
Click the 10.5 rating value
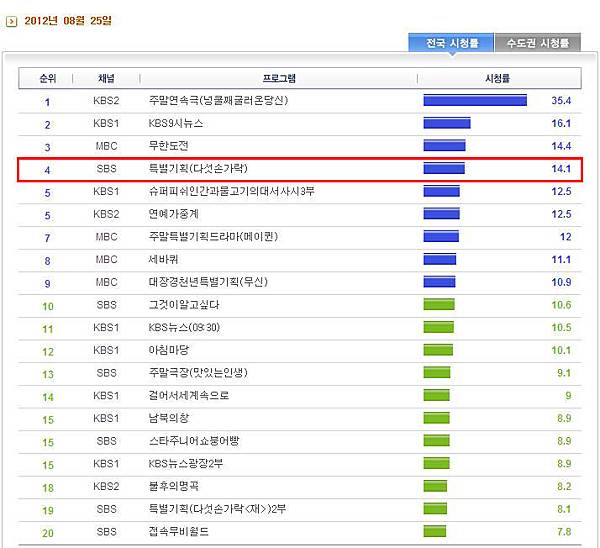coord(561,328)
